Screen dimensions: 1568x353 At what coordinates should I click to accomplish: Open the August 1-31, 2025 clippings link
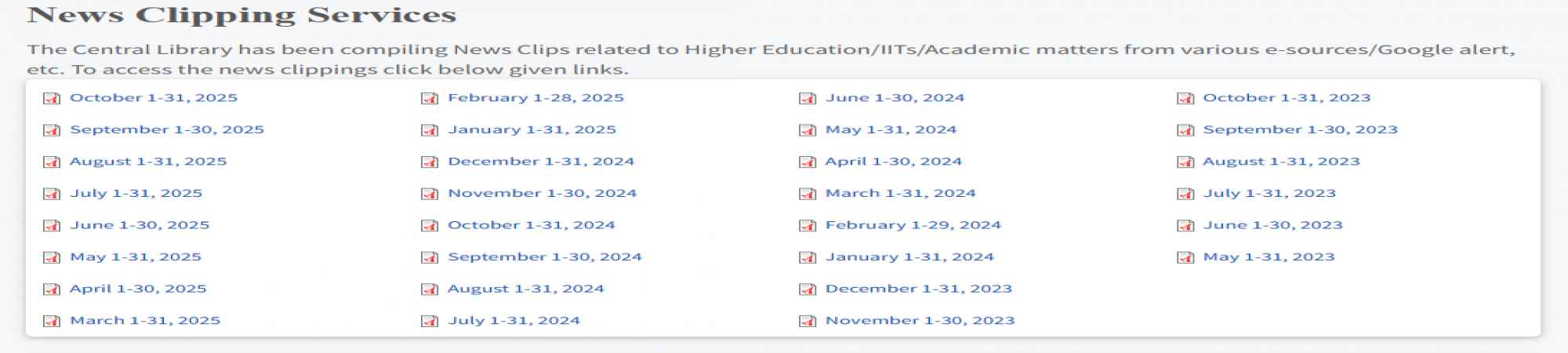[x=147, y=162]
